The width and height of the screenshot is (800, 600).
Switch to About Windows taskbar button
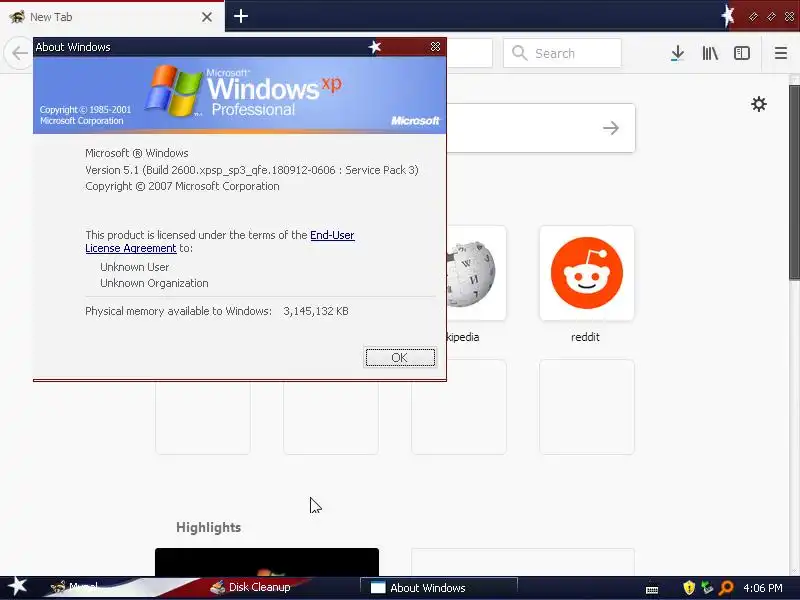pyautogui.click(x=439, y=588)
